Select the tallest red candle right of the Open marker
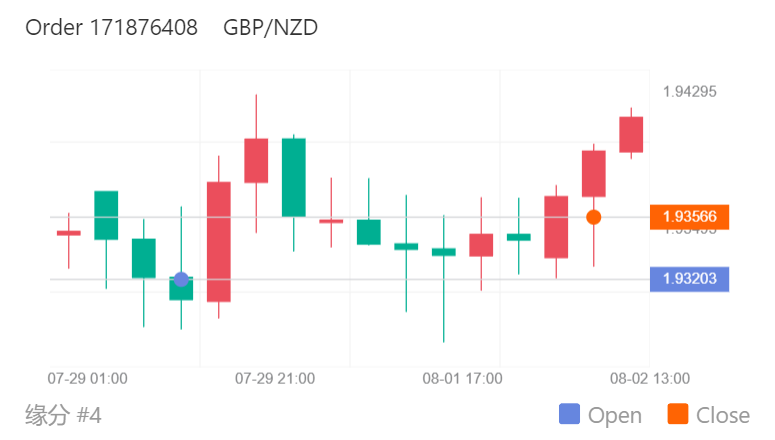The height and width of the screenshot is (440, 775). [x=219, y=241]
